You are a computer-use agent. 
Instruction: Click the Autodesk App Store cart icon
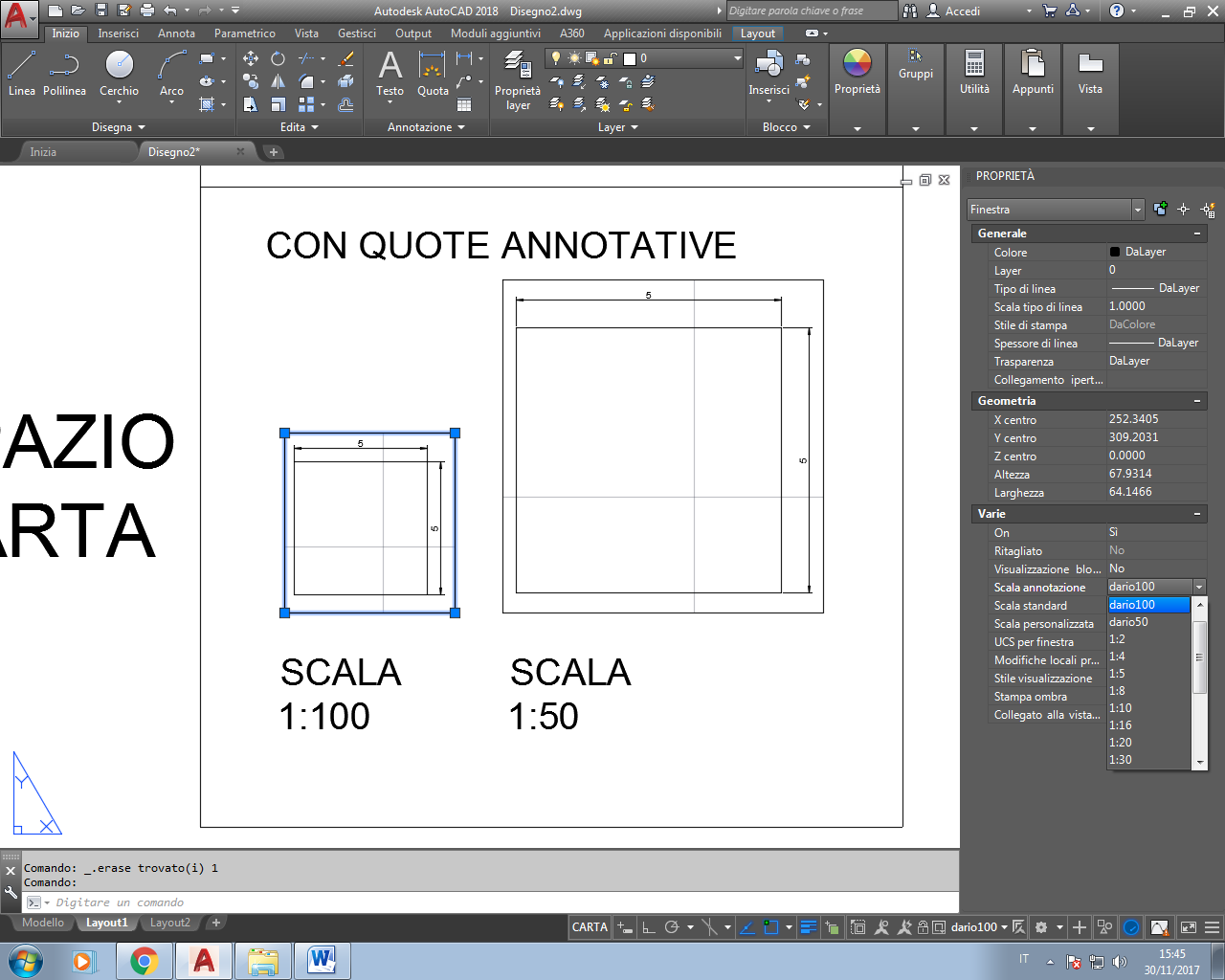click(1049, 11)
